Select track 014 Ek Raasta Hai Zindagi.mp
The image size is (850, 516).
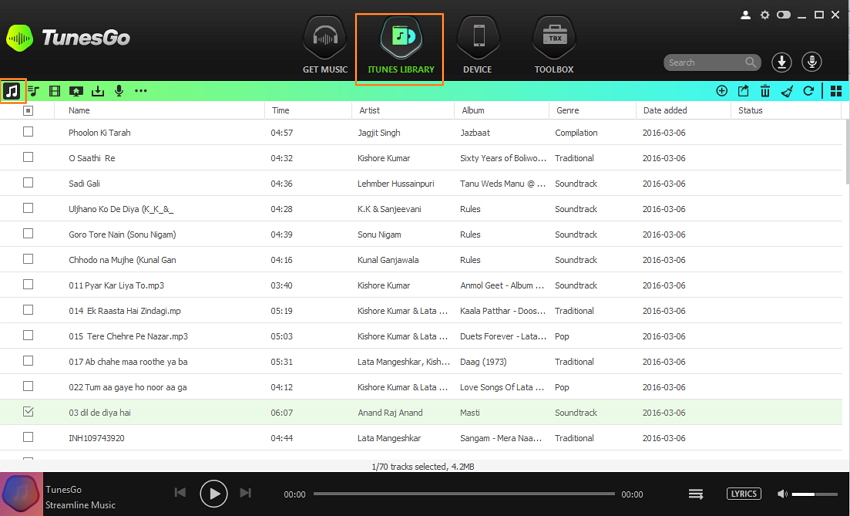[x=125, y=311]
